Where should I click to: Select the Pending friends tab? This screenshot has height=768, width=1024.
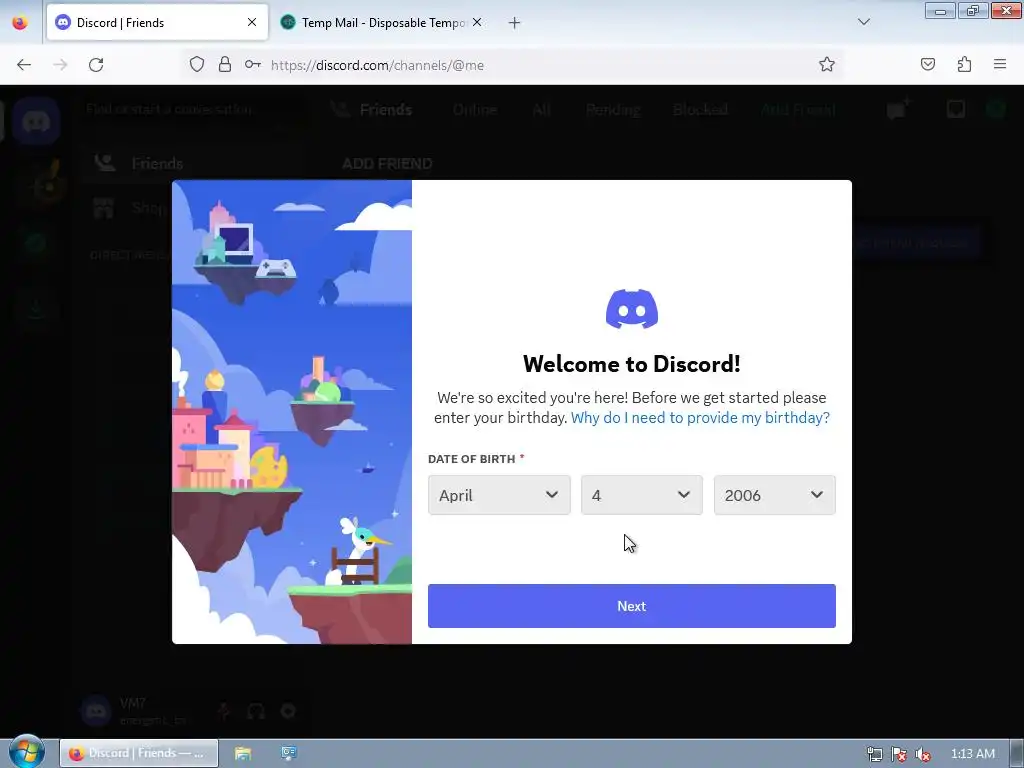613,110
